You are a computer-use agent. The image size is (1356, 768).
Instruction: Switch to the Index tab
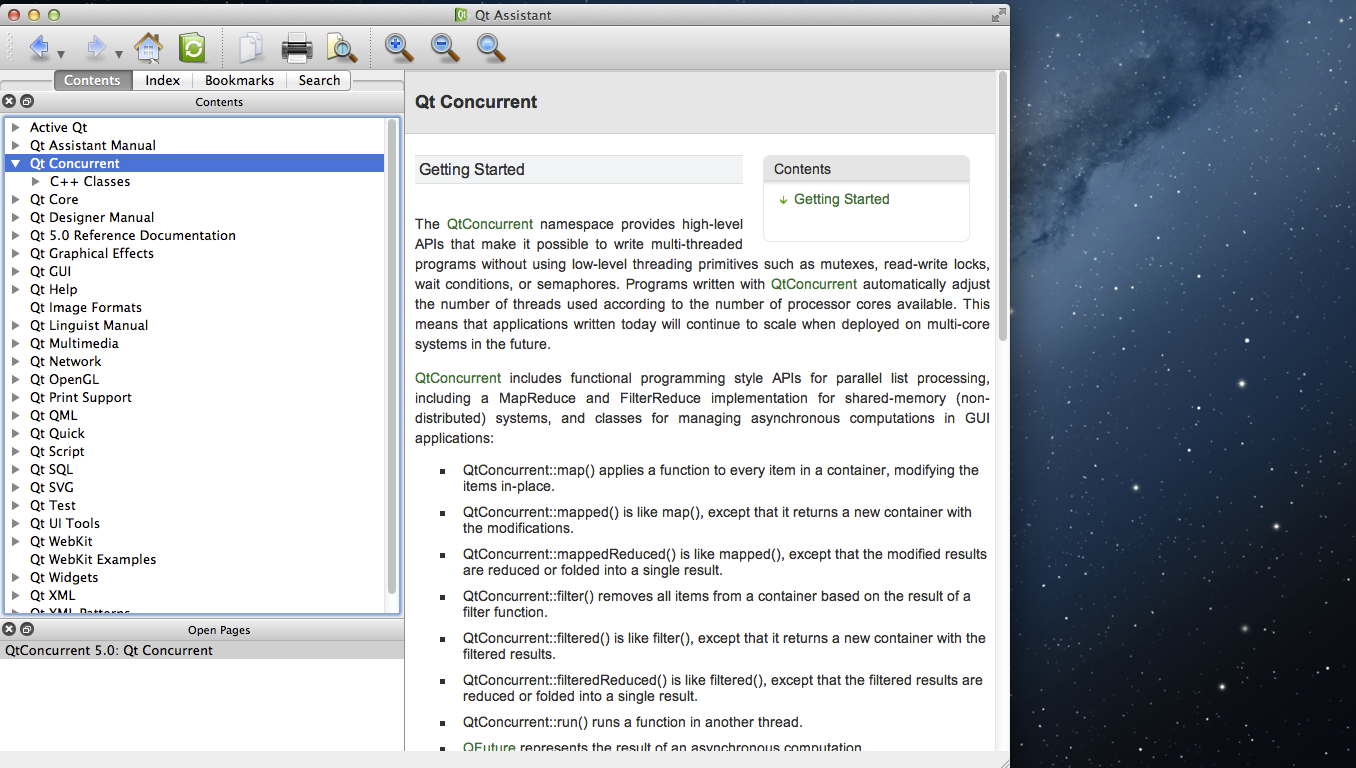click(x=162, y=80)
